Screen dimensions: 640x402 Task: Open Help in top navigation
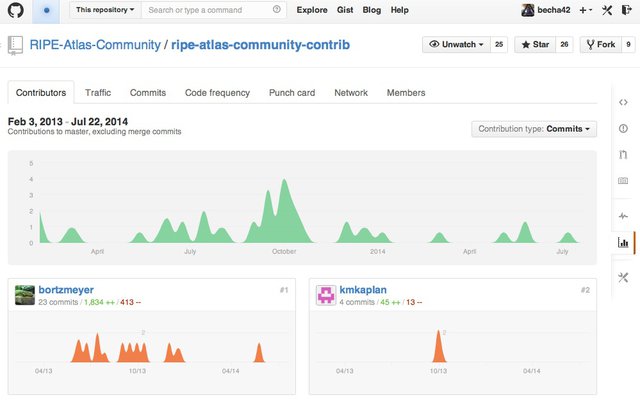399,10
